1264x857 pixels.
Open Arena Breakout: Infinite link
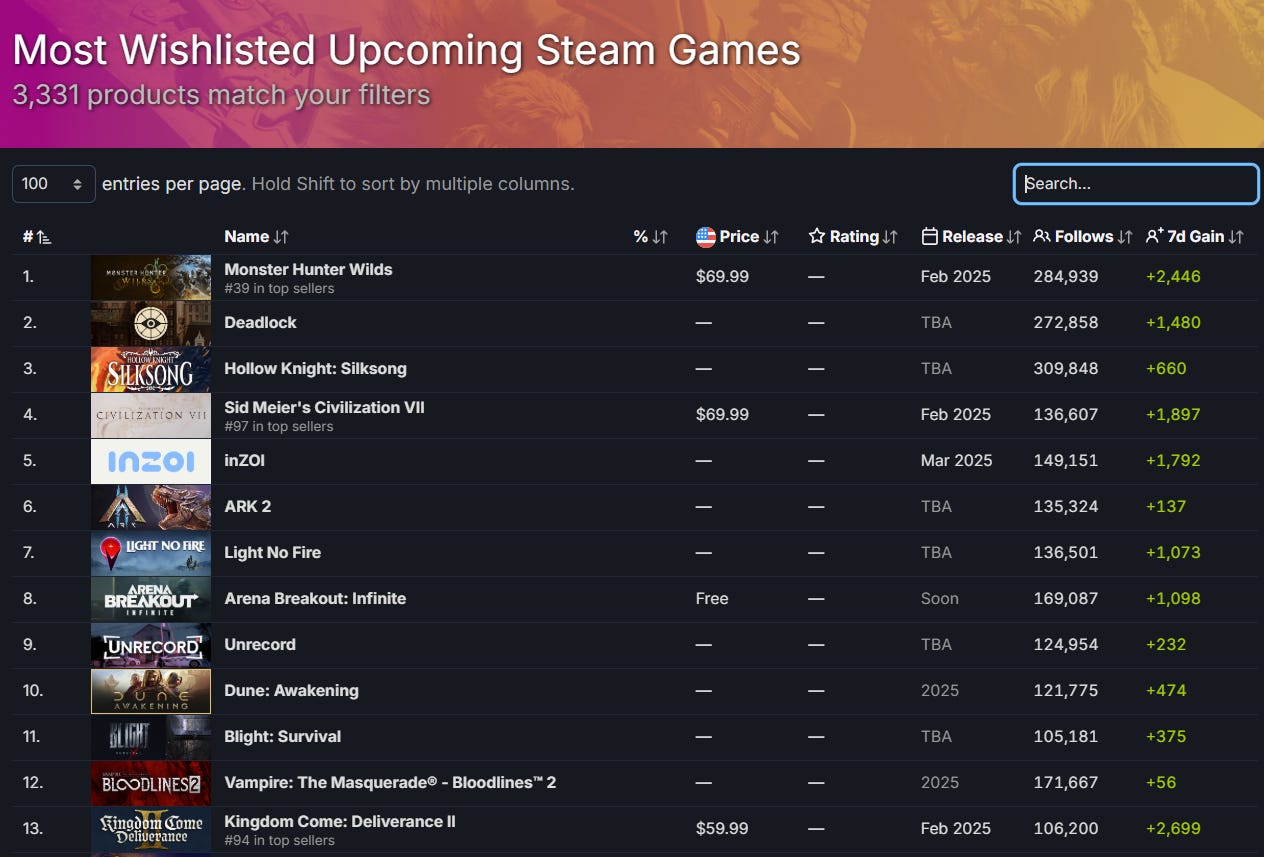coord(315,599)
